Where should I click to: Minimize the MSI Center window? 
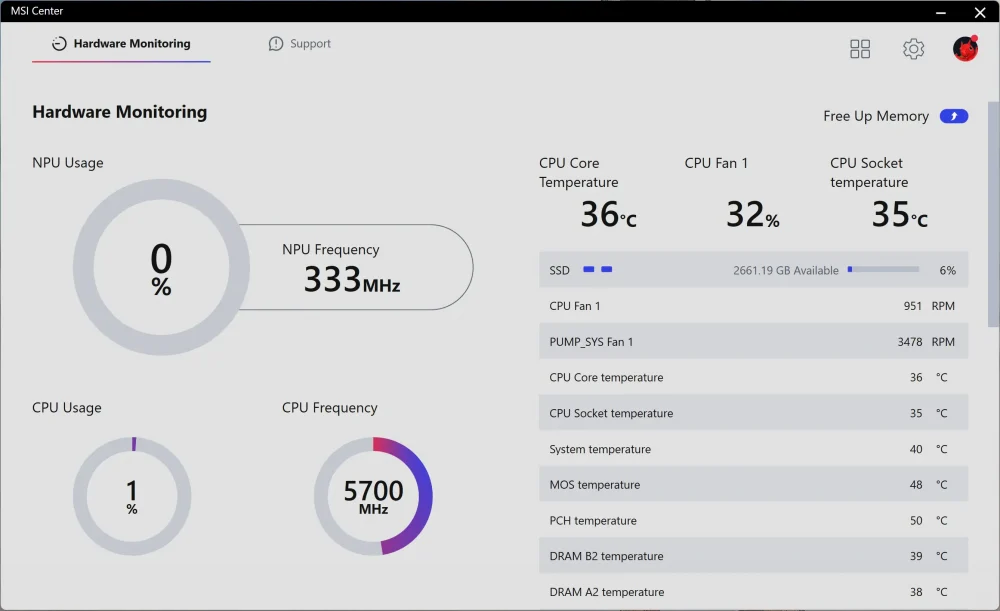click(x=941, y=12)
